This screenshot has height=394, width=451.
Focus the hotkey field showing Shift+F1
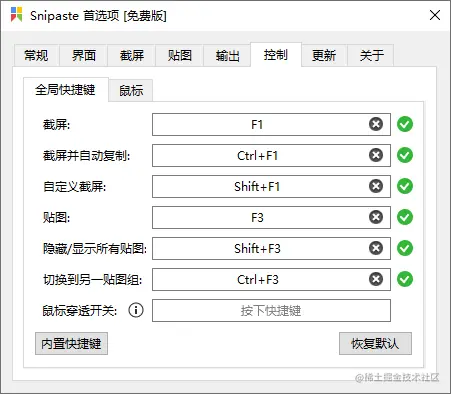click(271, 186)
